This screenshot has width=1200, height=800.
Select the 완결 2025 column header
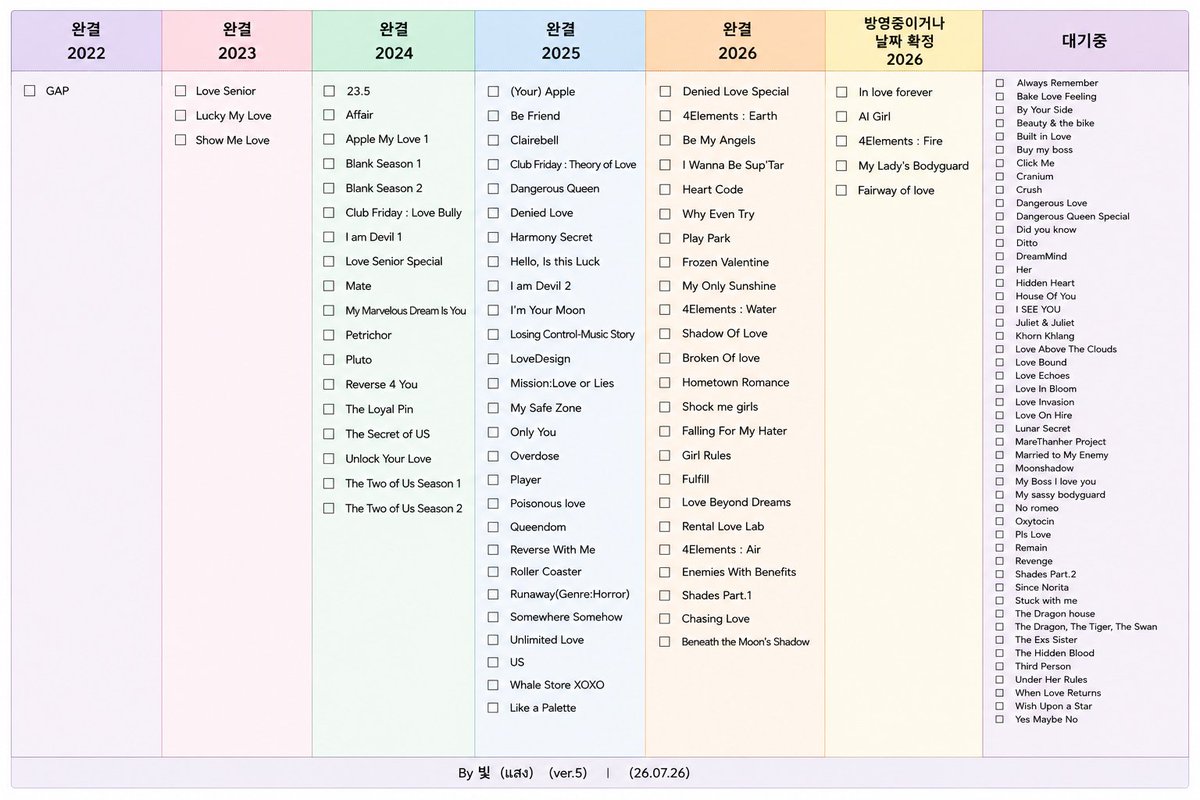tap(560, 41)
